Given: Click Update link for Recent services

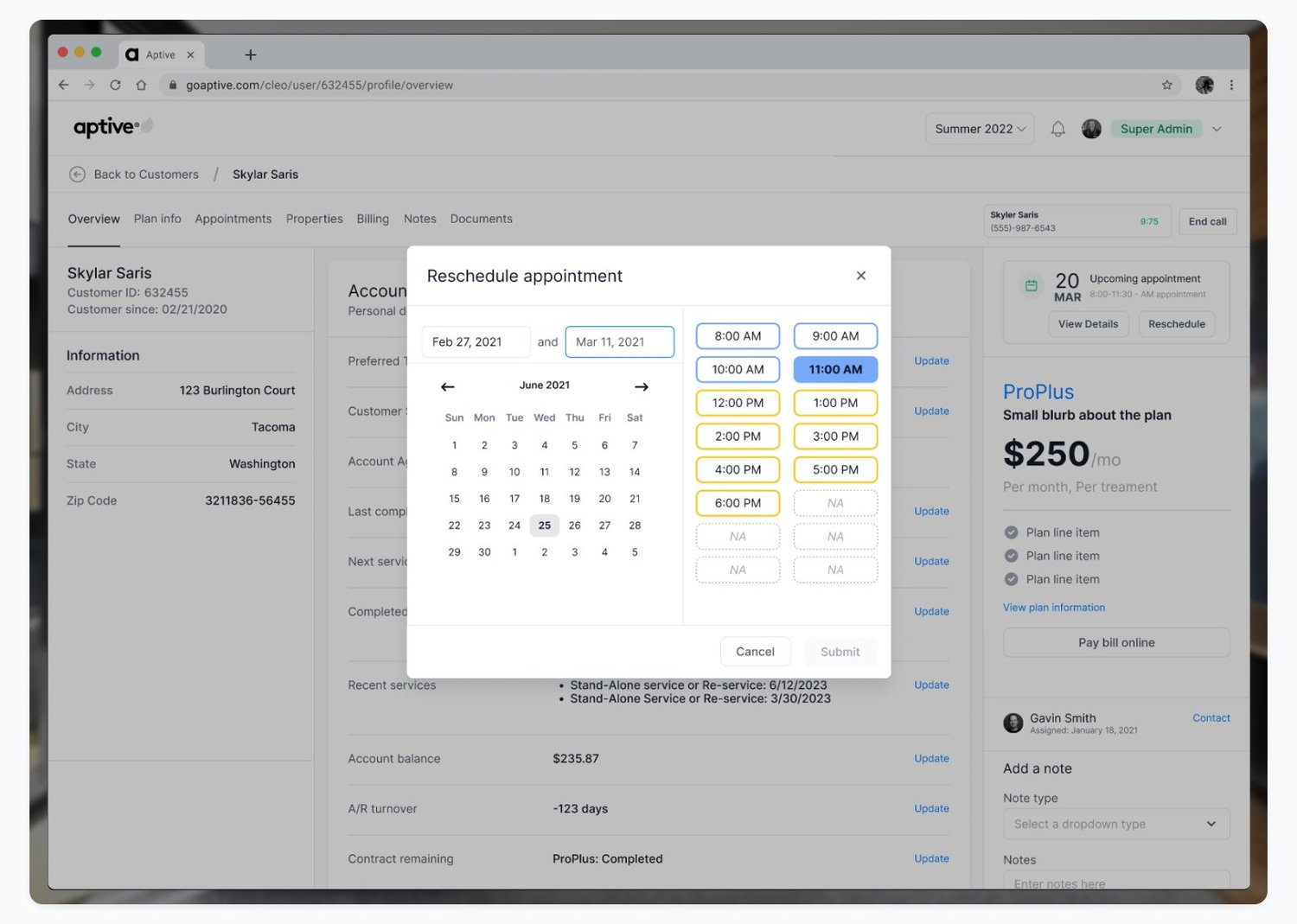Looking at the screenshot, I should pos(931,685).
